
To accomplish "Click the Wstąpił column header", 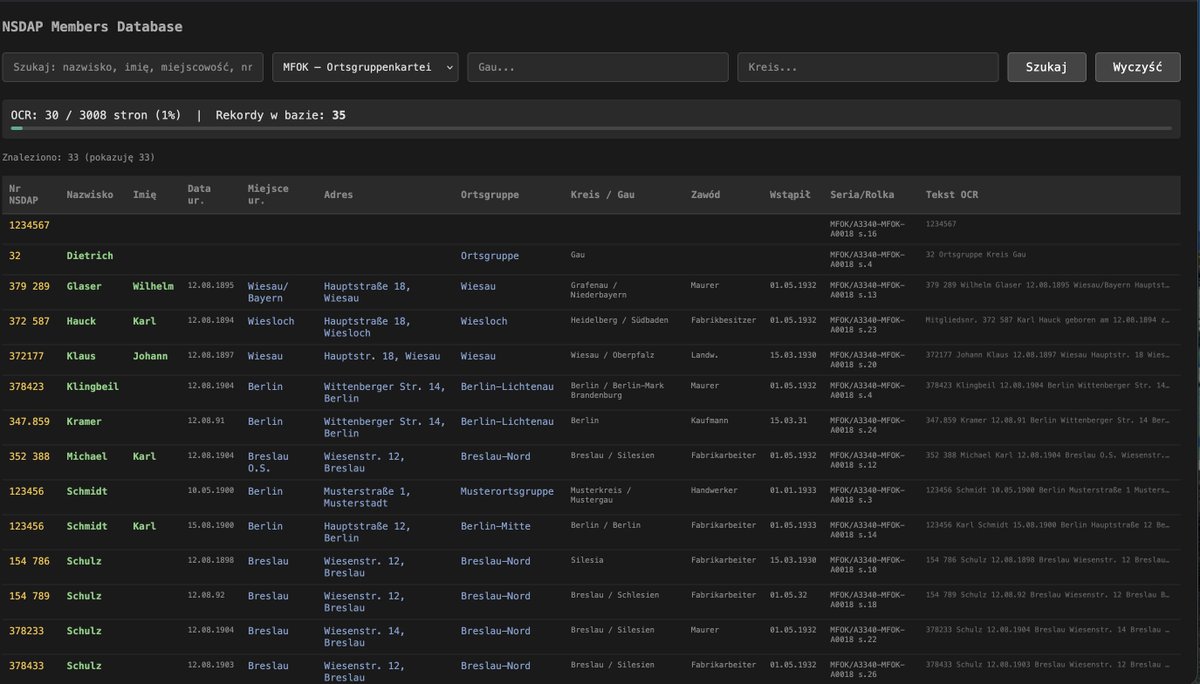I will point(790,195).
